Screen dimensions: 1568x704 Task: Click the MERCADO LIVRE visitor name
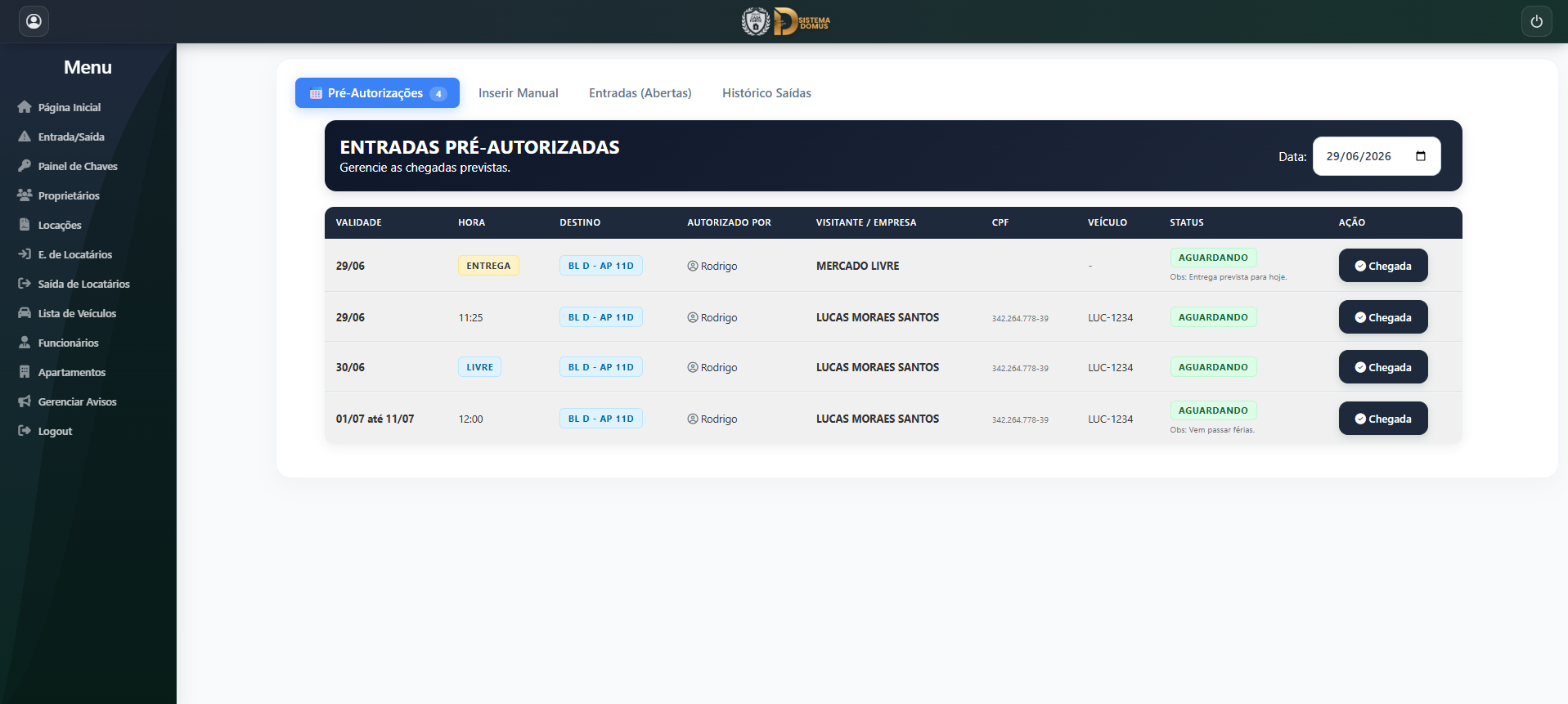click(x=857, y=266)
